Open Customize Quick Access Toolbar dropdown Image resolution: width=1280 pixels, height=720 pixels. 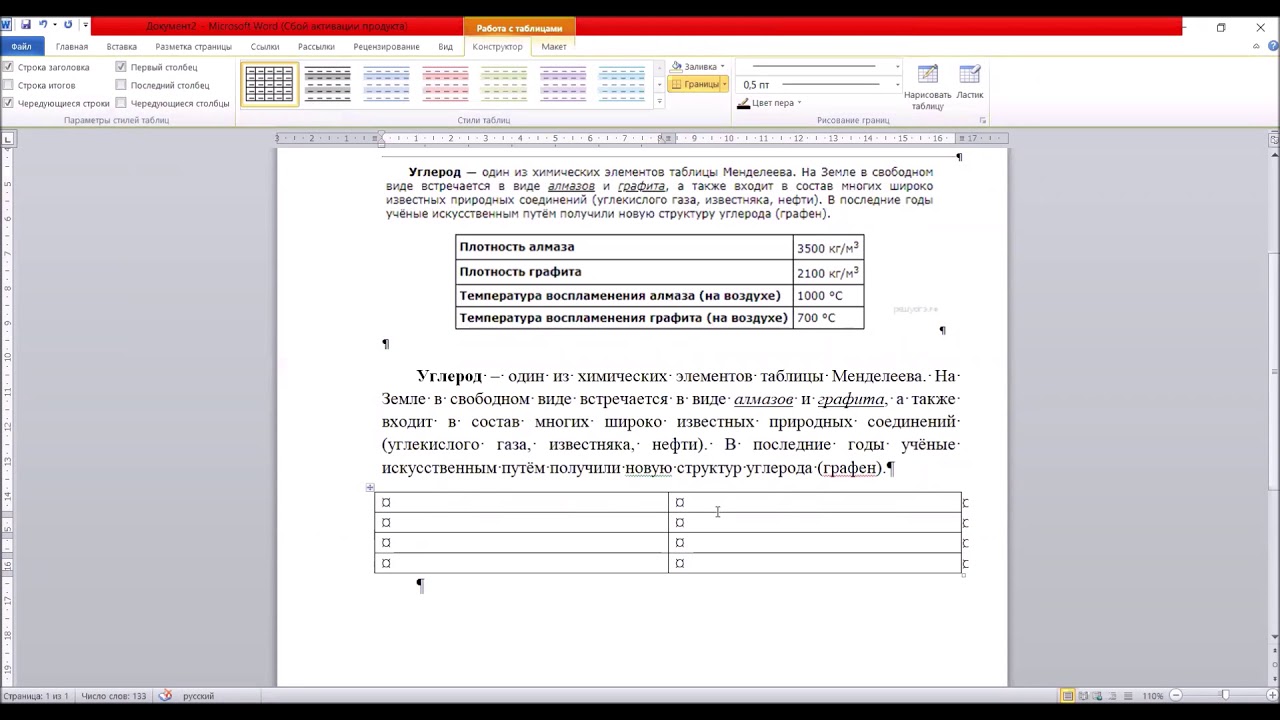(85, 25)
